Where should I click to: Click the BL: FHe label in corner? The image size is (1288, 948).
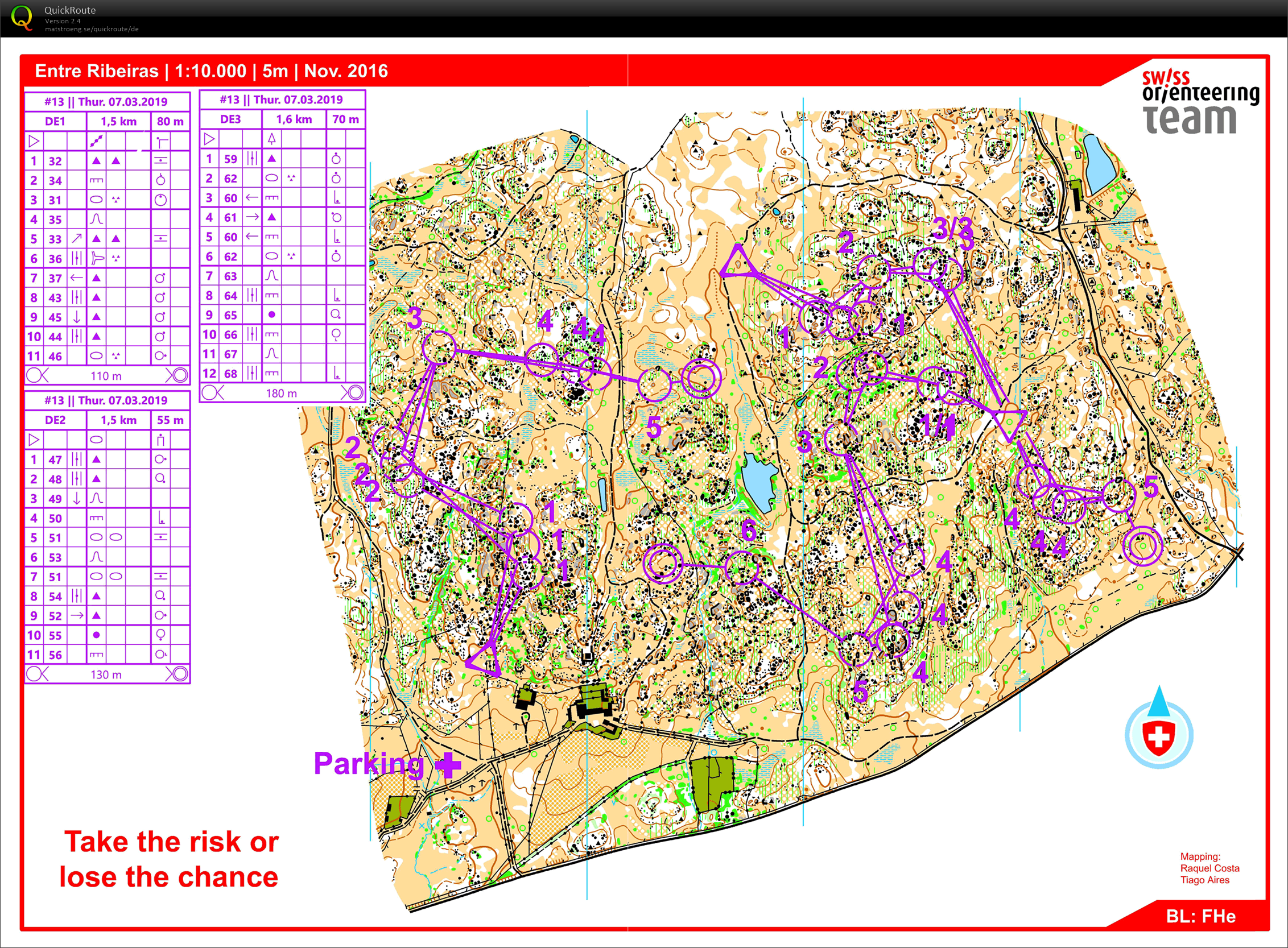[x=1200, y=917]
